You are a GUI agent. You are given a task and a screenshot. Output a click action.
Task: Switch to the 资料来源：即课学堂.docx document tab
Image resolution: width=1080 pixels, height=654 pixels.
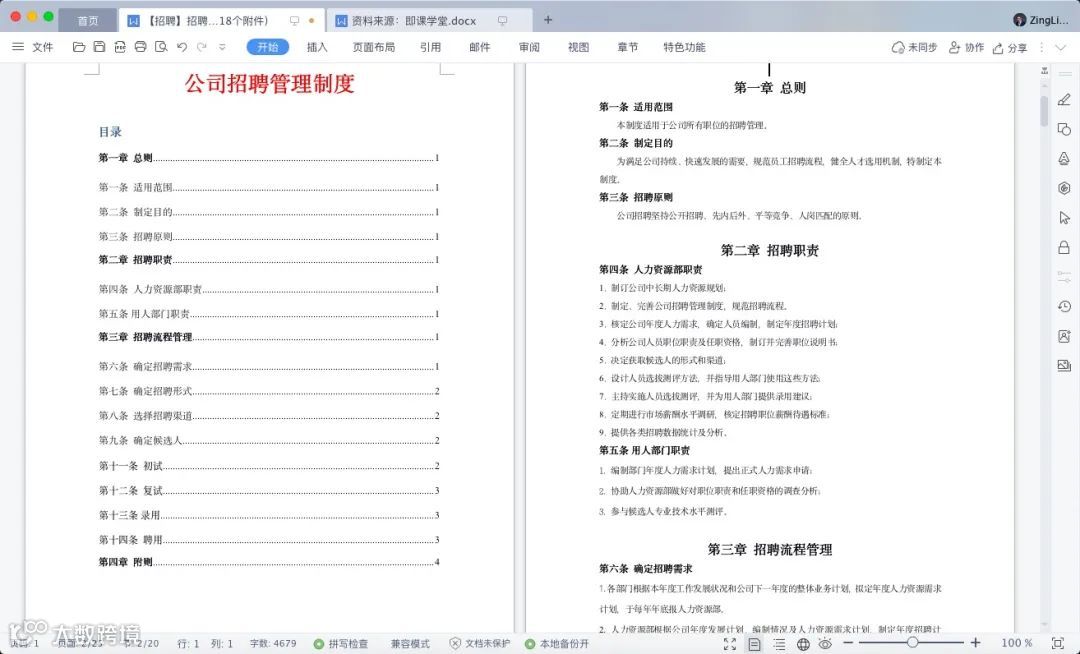(x=413, y=21)
